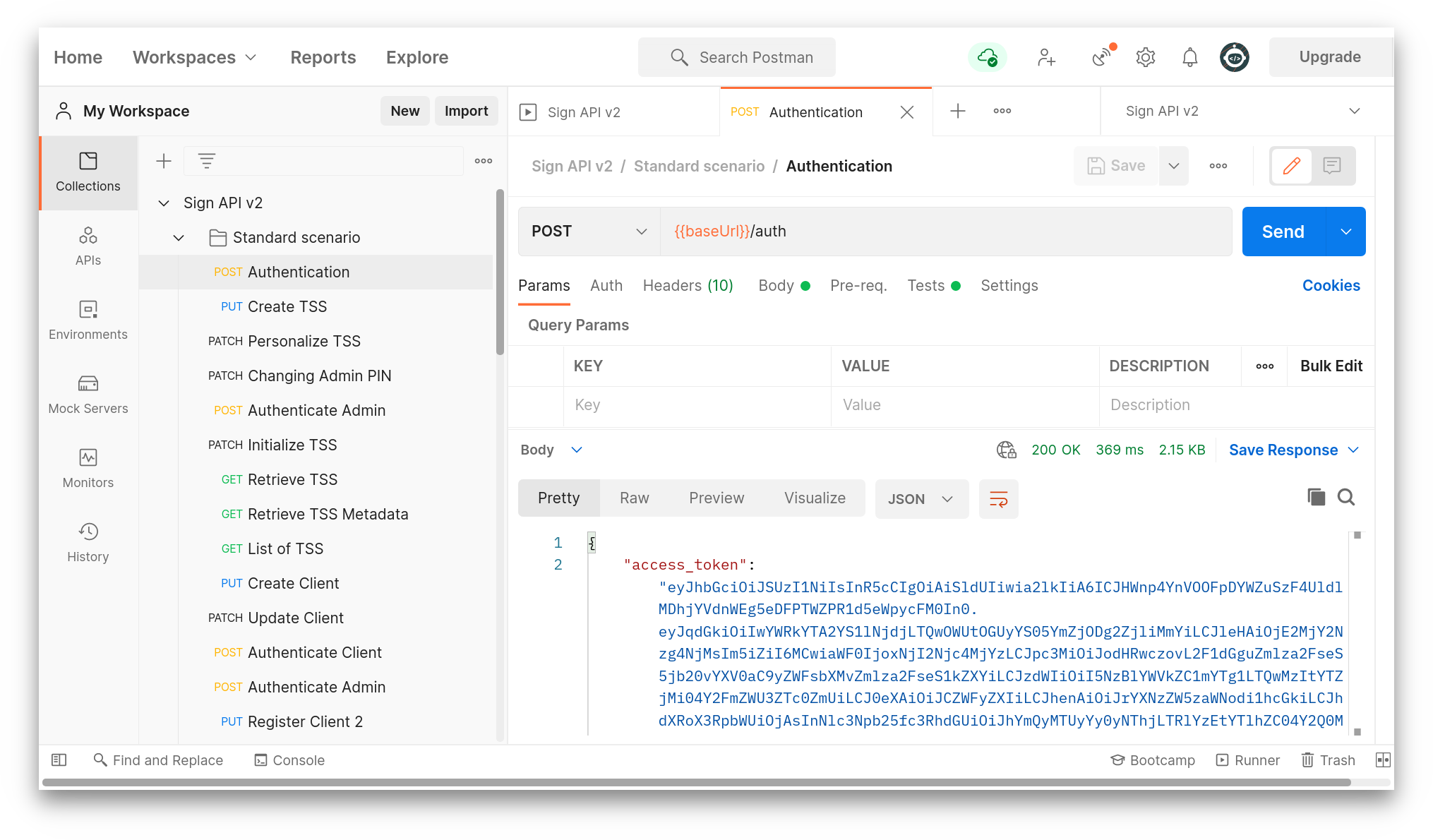This screenshot has height=840, width=1433.
Task: Open the Cookies link
Action: (1331, 285)
